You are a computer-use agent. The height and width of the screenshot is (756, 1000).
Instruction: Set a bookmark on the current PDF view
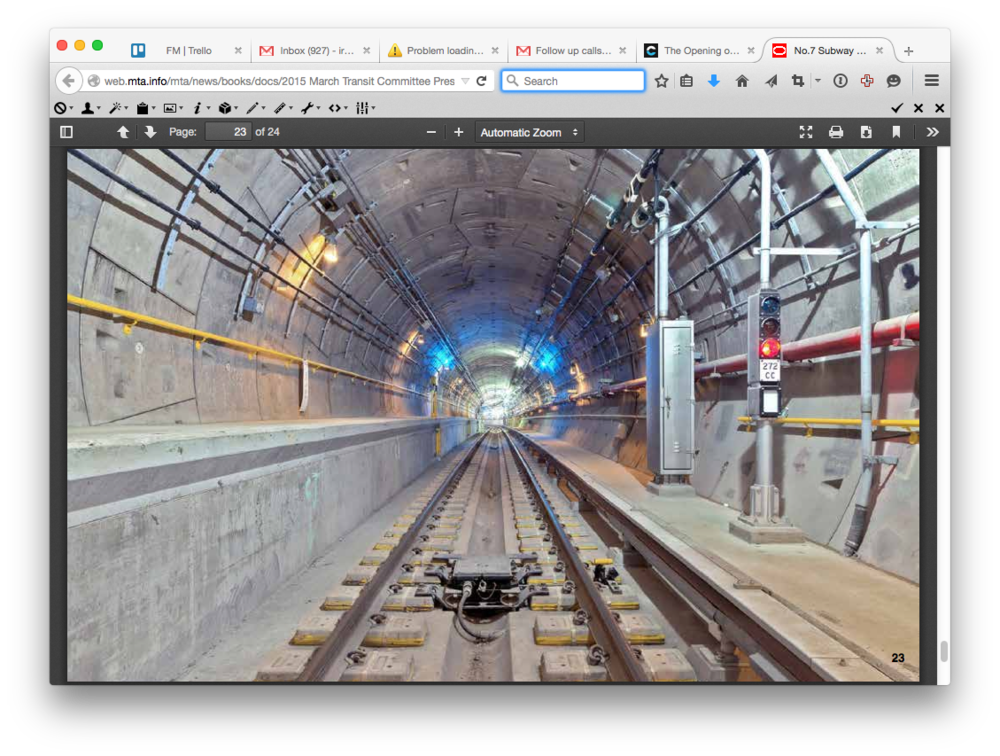[x=896, y=131]
